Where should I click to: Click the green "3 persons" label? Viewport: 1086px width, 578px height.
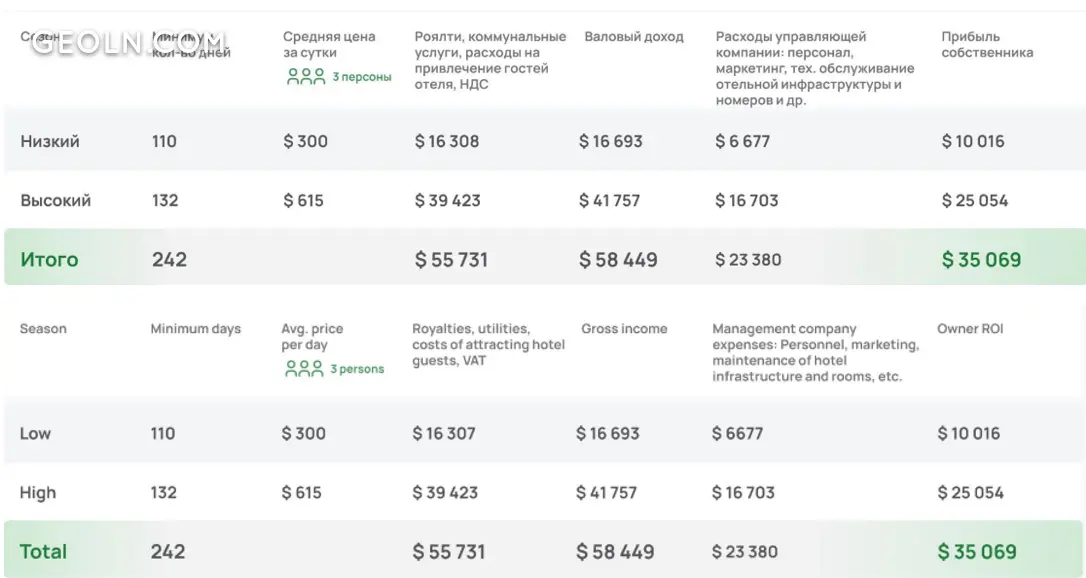coord(357,369)
